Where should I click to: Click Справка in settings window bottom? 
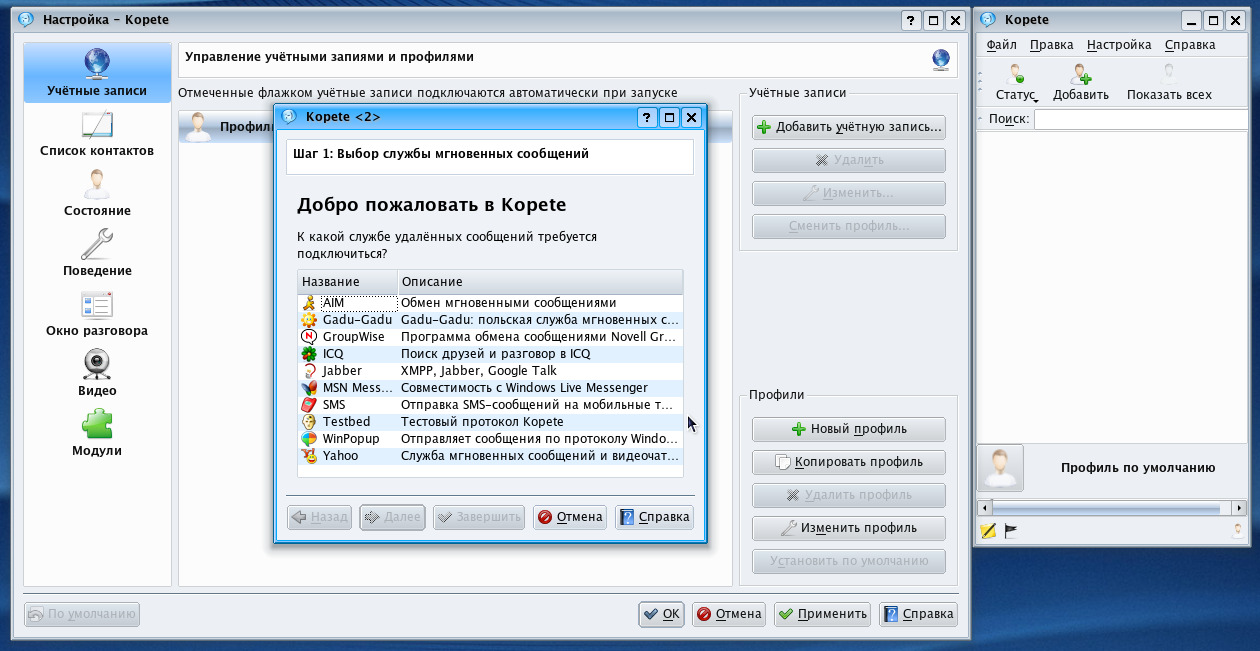(918, 614)
